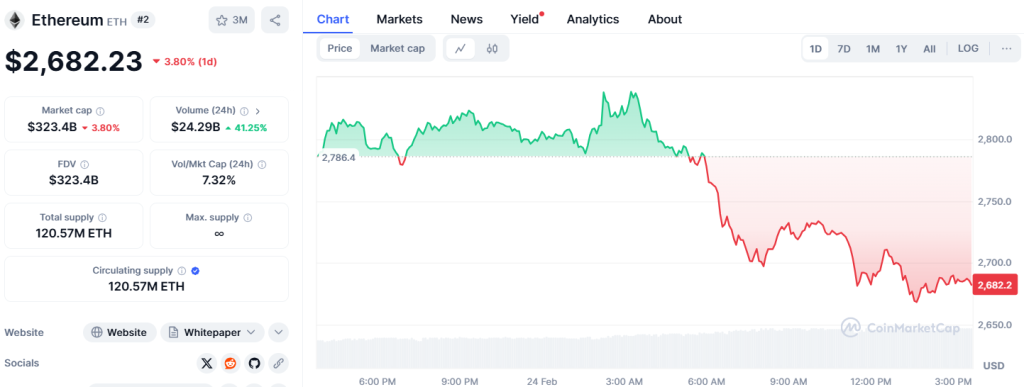Click the star watchlist button showing 3M

point(231,20)
